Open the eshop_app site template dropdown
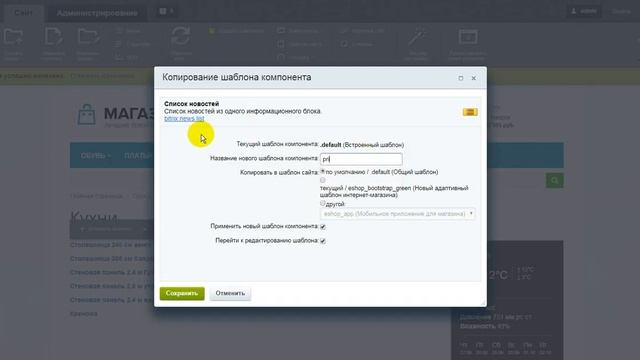 [398, 213]
